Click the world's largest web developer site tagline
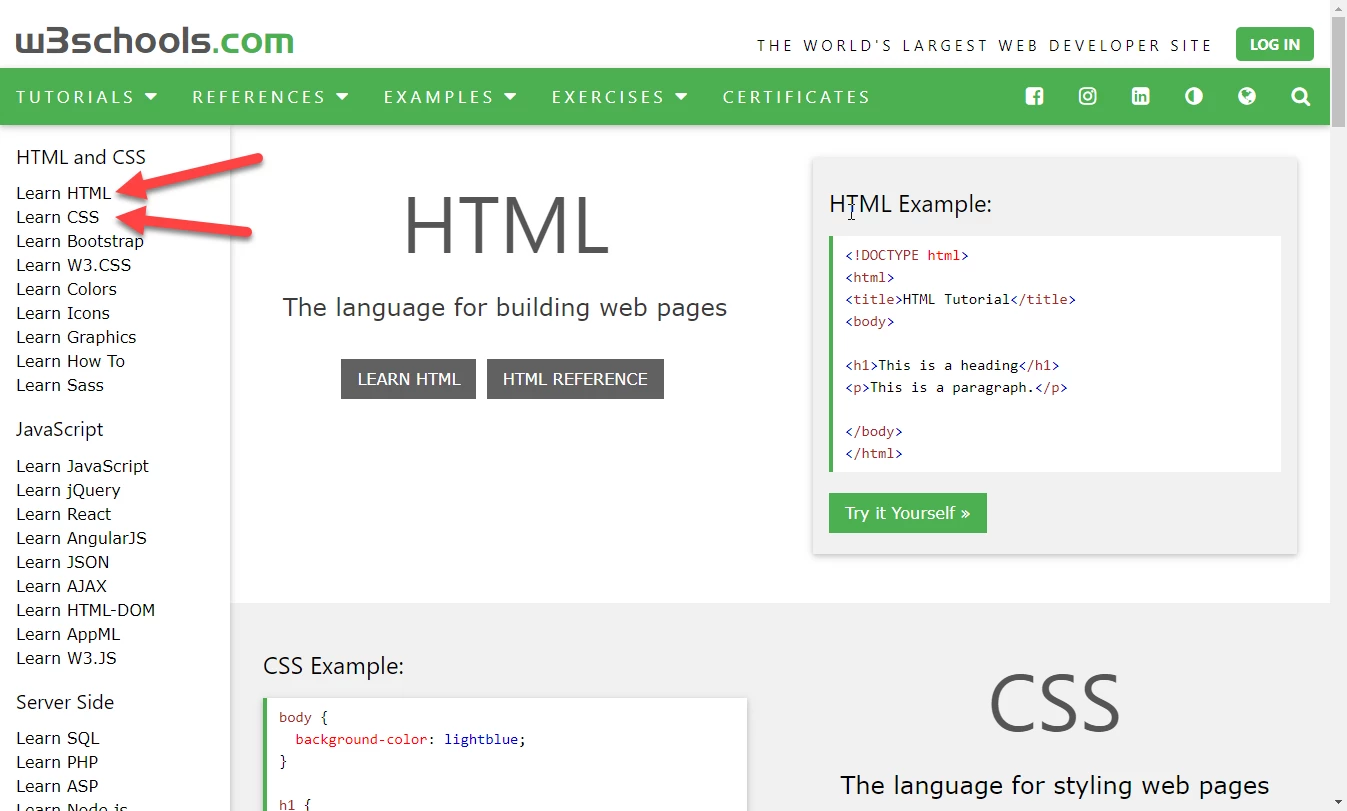Screen dimensions: 1347x811 pyautogui.click(x=984, y=45)
